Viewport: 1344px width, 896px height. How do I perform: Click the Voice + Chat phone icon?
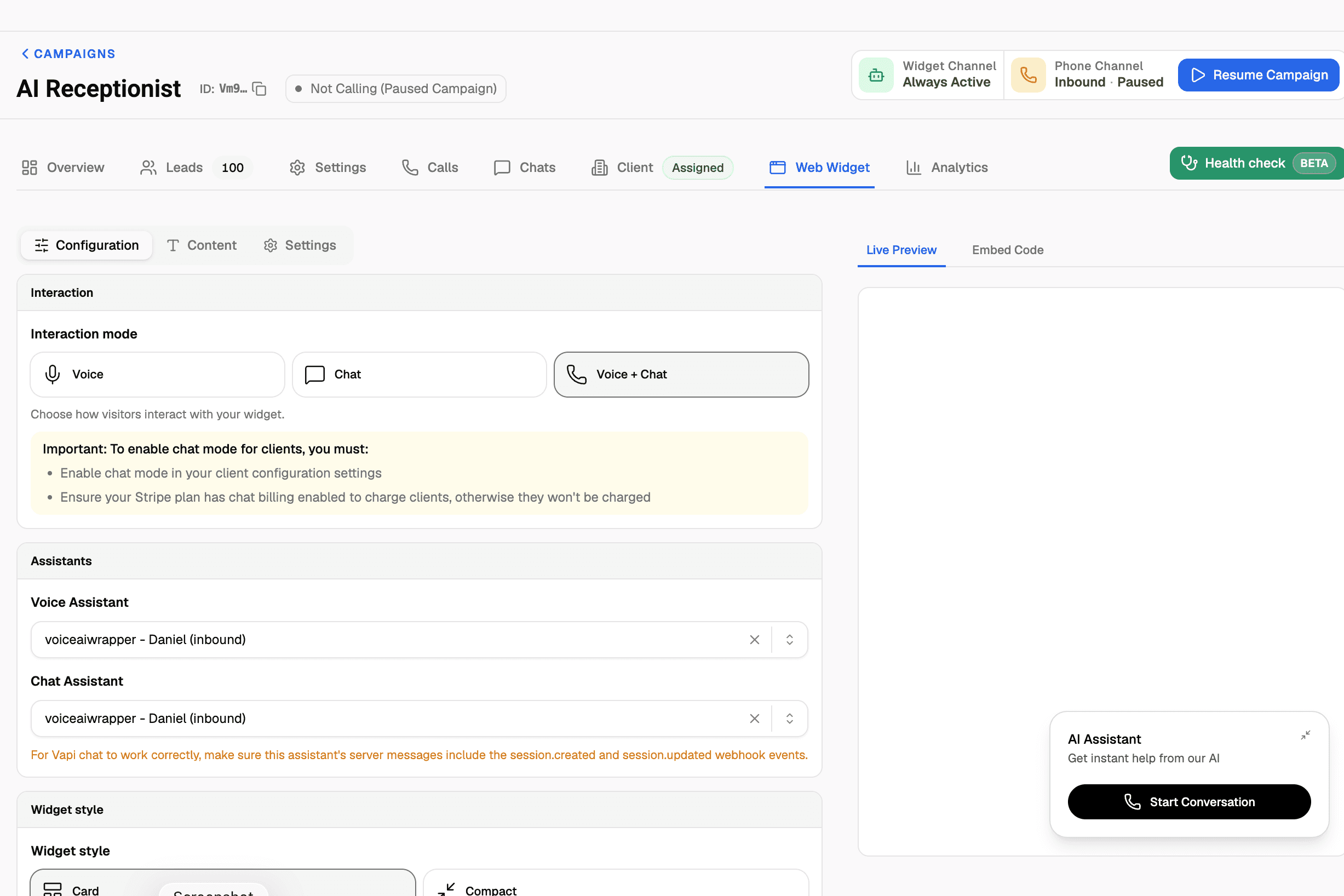coord(577,374)
